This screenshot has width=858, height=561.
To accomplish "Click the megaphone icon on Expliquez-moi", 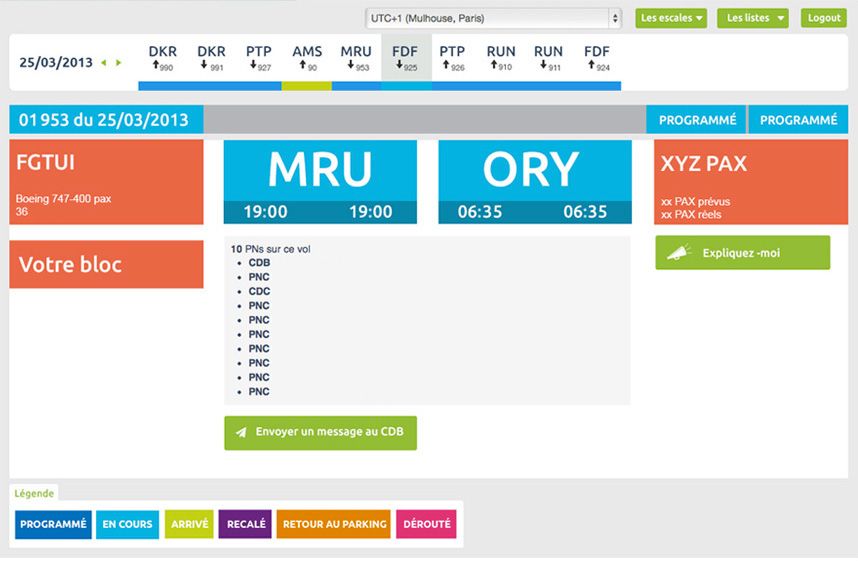I will tap(680, 253).
